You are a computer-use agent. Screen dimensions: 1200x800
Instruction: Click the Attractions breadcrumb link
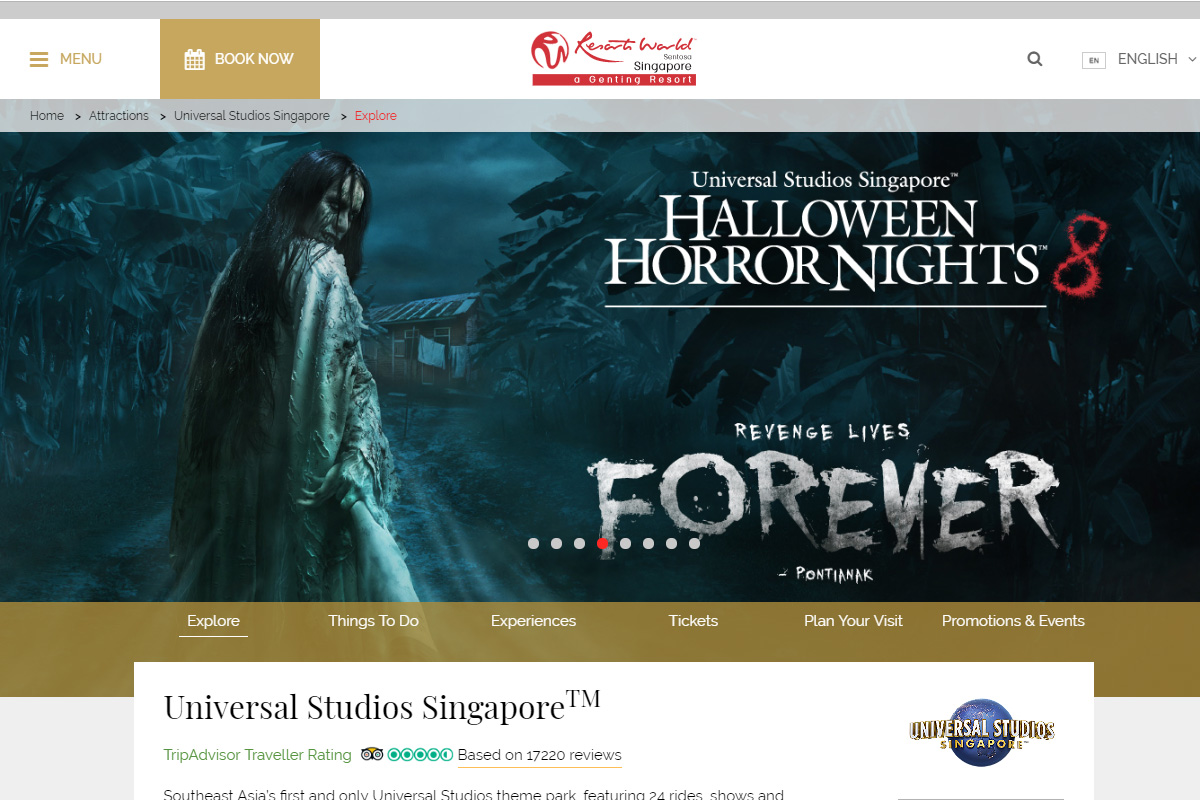(x=118, y=116)
